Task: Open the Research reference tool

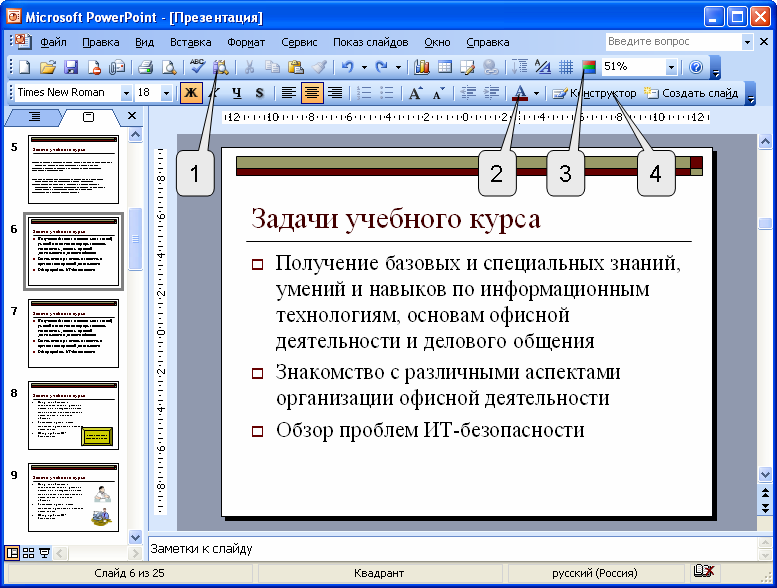Action: pyautogui.click(x=221, y=67)
